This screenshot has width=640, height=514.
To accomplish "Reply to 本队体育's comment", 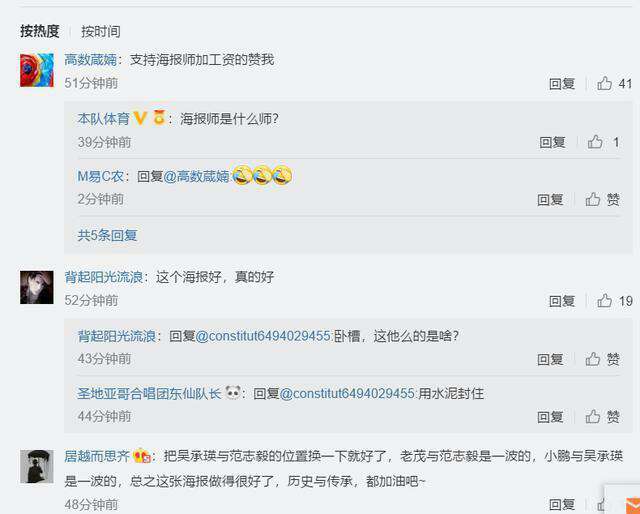I will click(x=552, y=142).
